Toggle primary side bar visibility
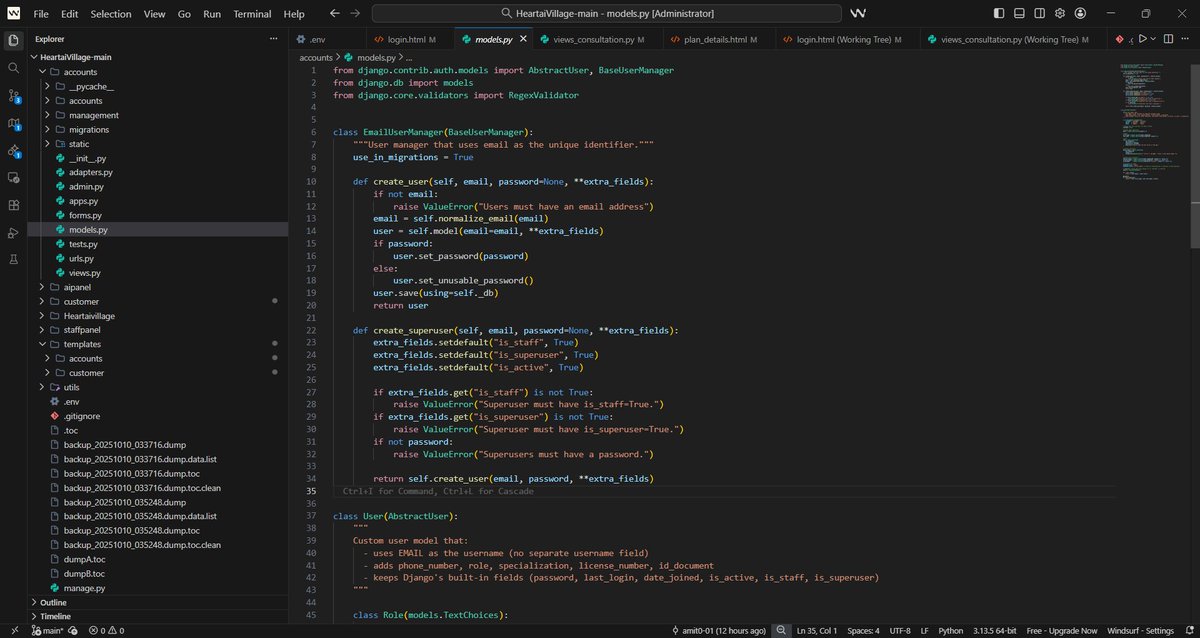Image resolution: width=1200 pixels, height=638 pixels. point(1000,14)
